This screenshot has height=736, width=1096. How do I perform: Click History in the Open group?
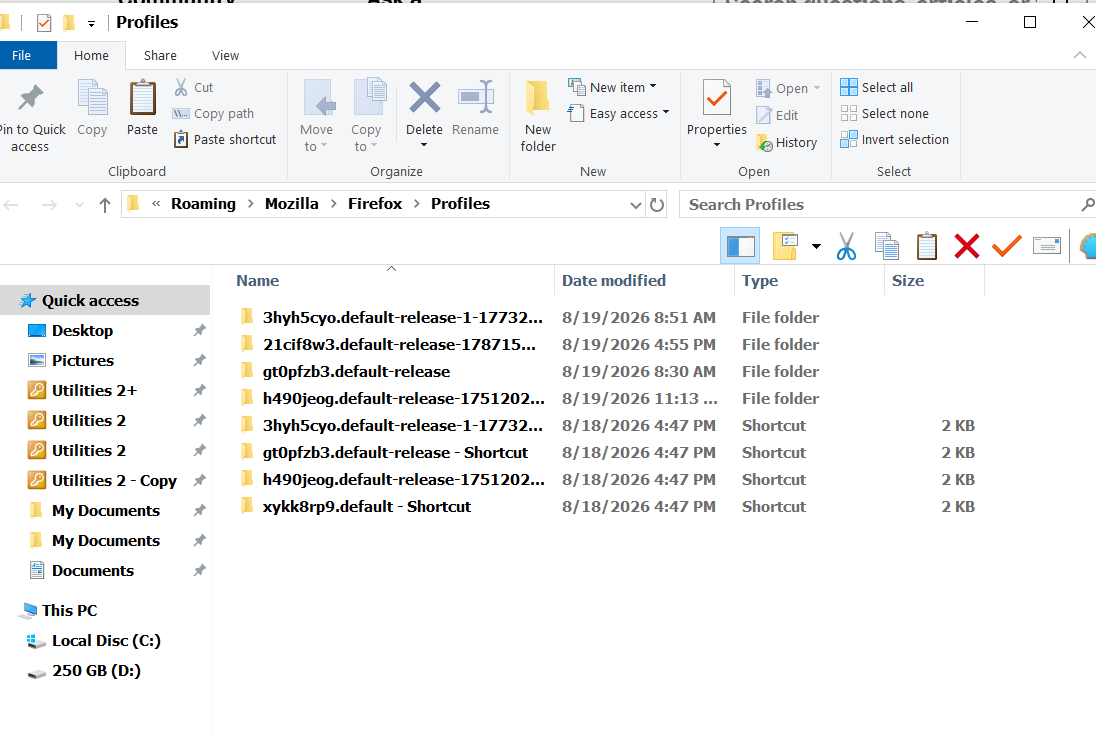pos(786,143)
